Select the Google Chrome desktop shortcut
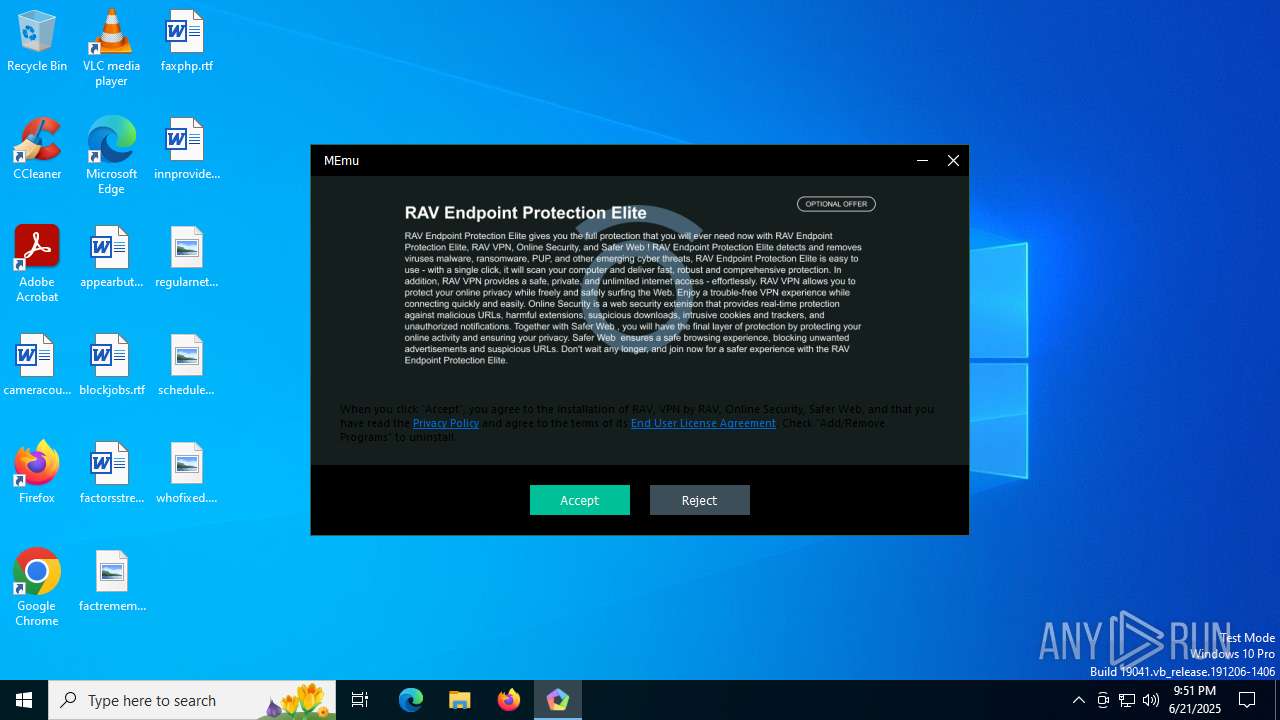 coord(37,587)
